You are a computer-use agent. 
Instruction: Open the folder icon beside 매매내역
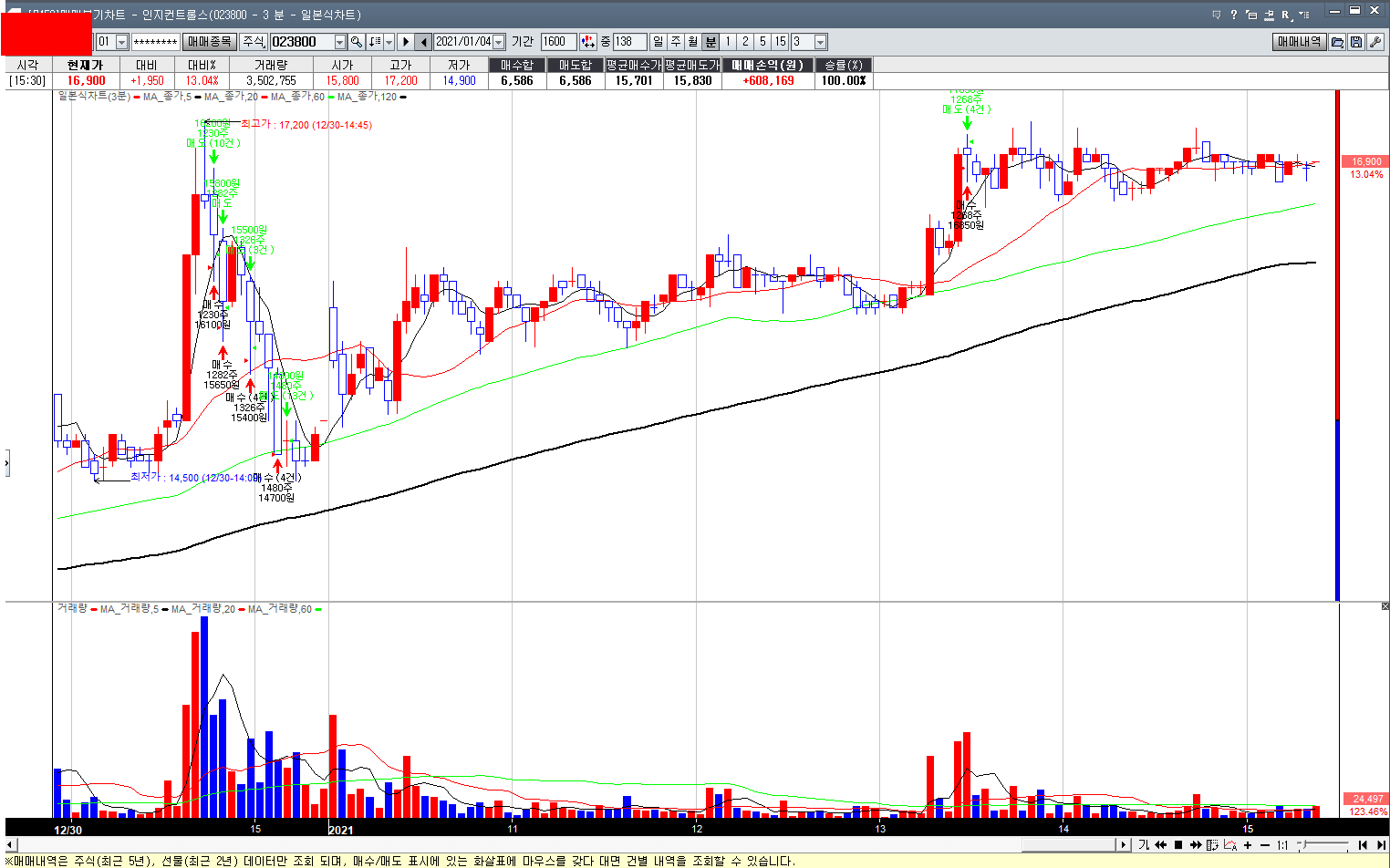pos(1337,42)
